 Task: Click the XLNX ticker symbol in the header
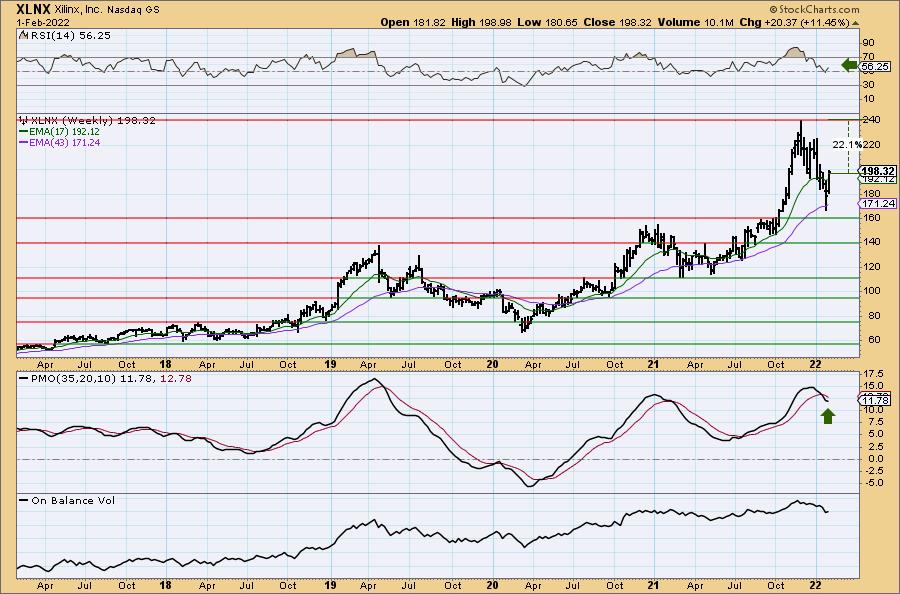33,9
